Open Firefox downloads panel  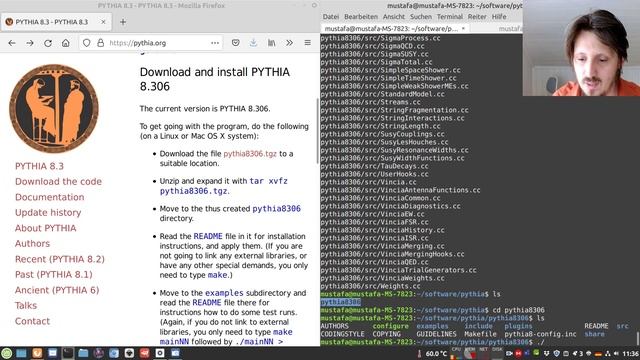tap(253, 43)
